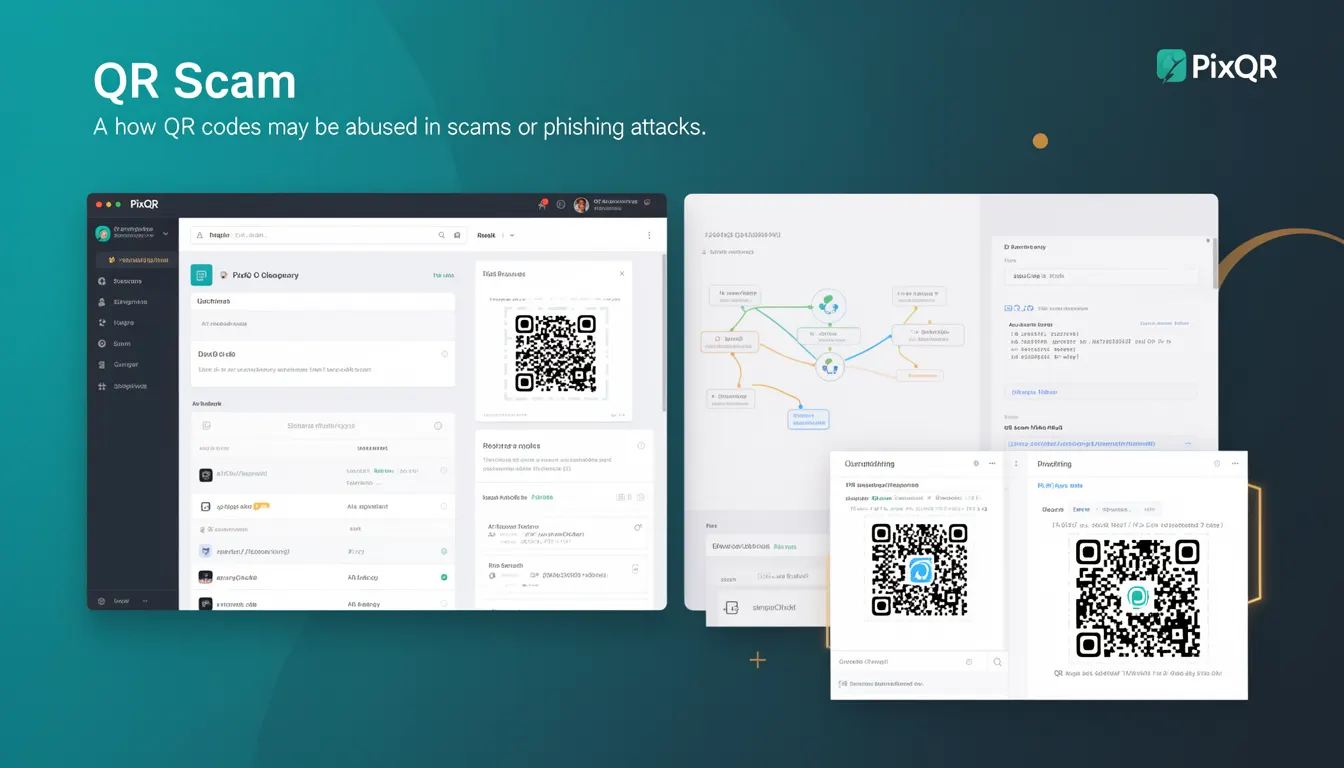1344x768 pixels.
Task: Open three-dot menu on right QR card
Action: click(1234, 464)
